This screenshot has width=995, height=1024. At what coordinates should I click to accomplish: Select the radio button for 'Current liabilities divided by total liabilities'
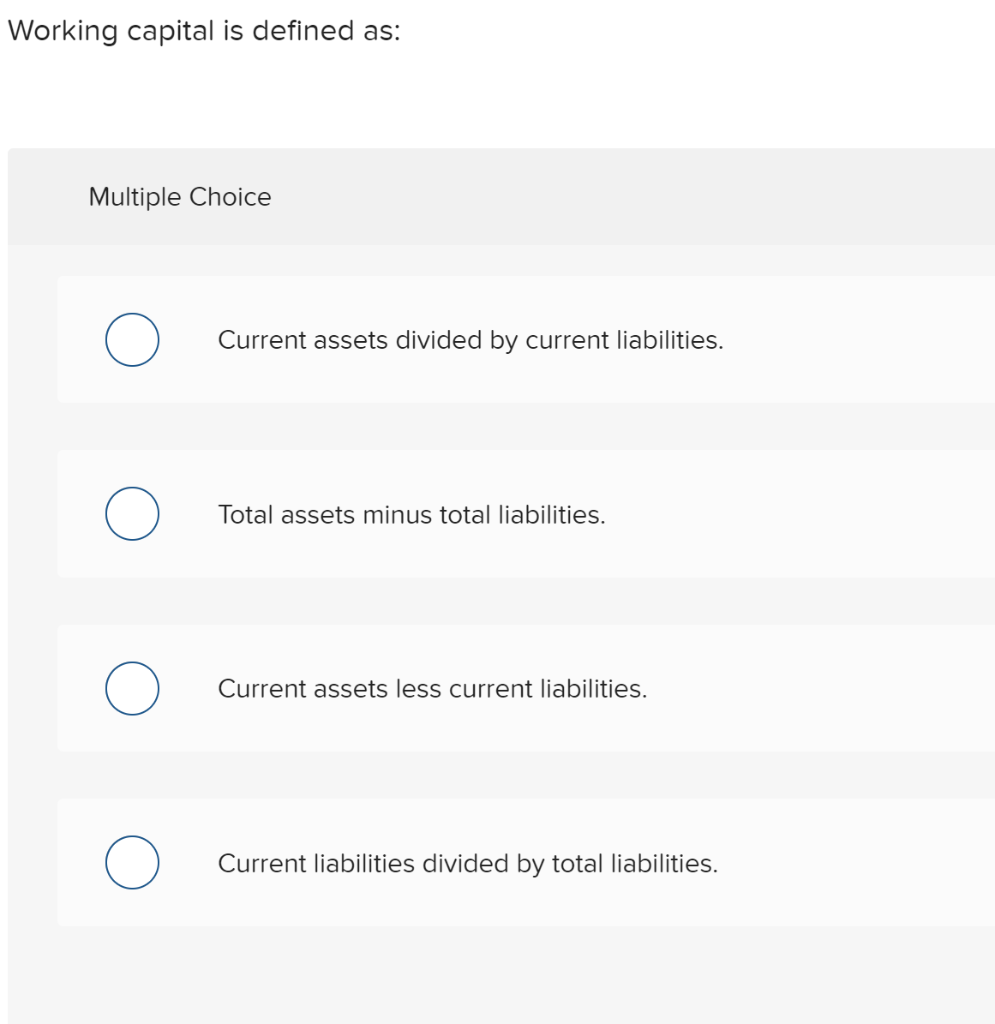pos(131,861)
